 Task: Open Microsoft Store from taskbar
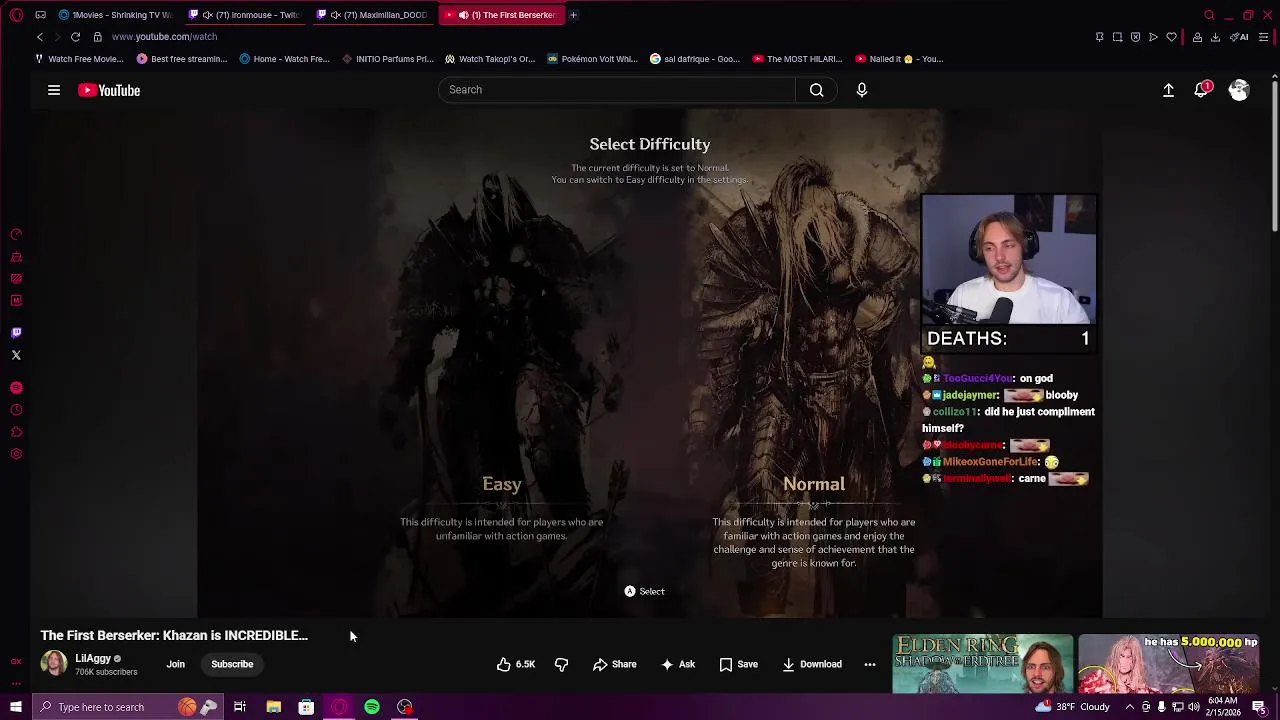click(306, 707)
